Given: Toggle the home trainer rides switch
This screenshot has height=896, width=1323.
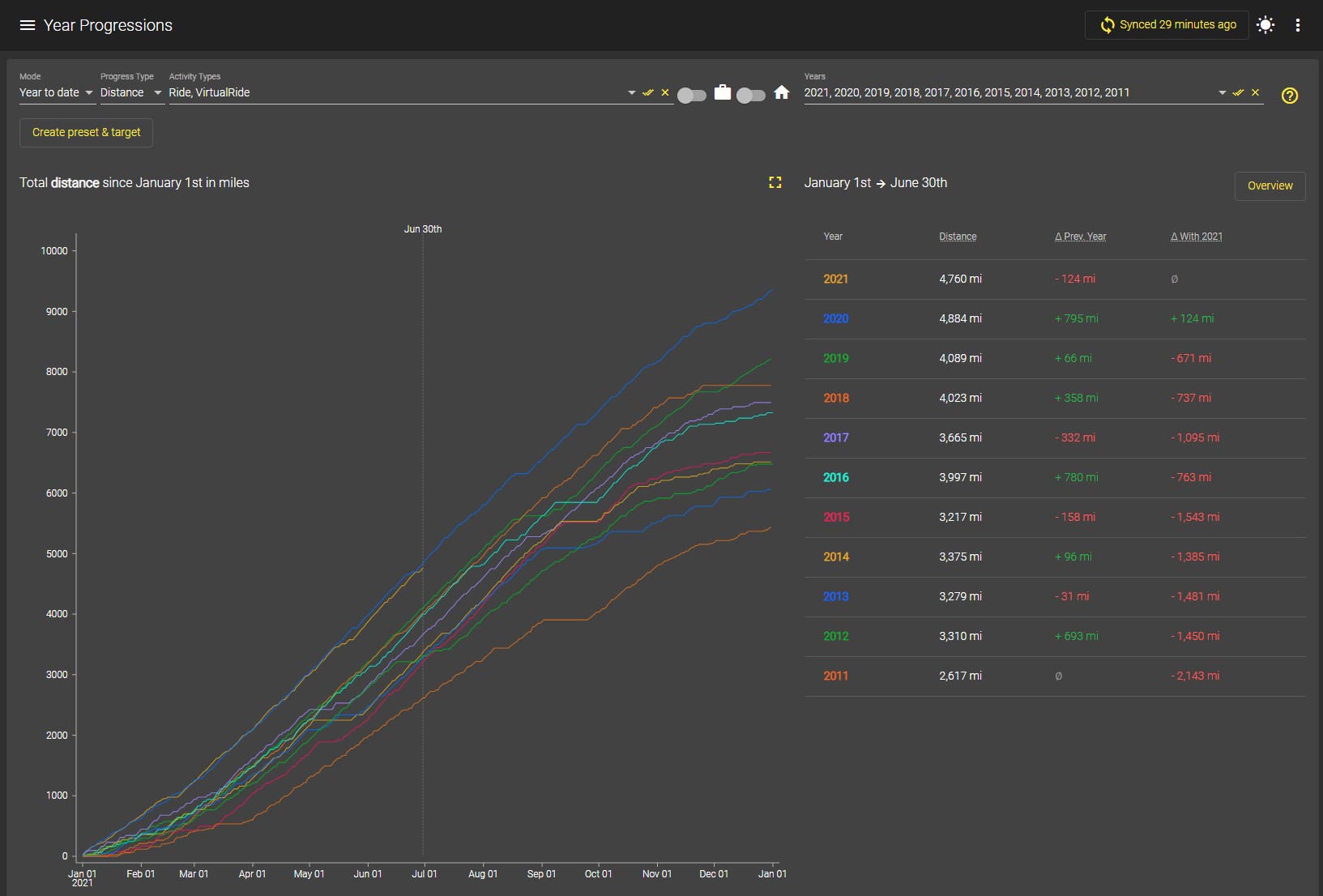Looking at the screenshot, I should (x=751, y=95).
